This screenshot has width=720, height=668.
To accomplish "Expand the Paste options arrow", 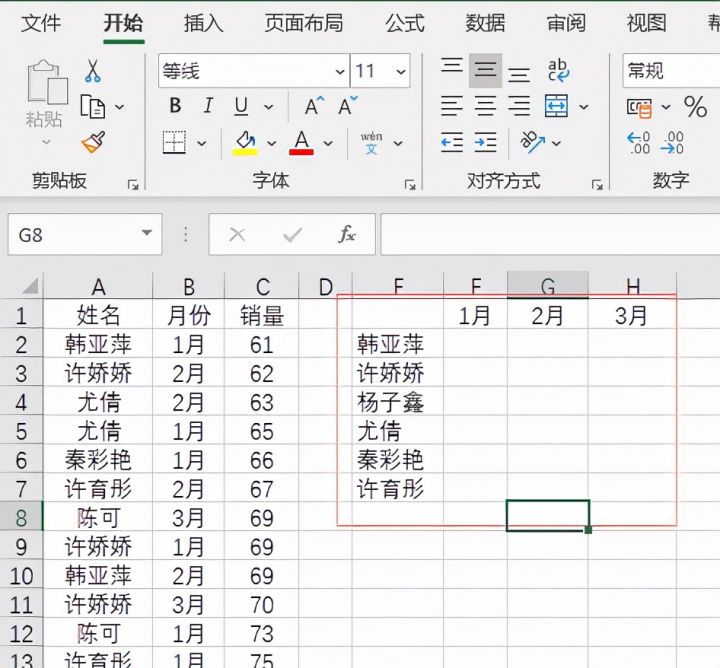I will 46,142.
